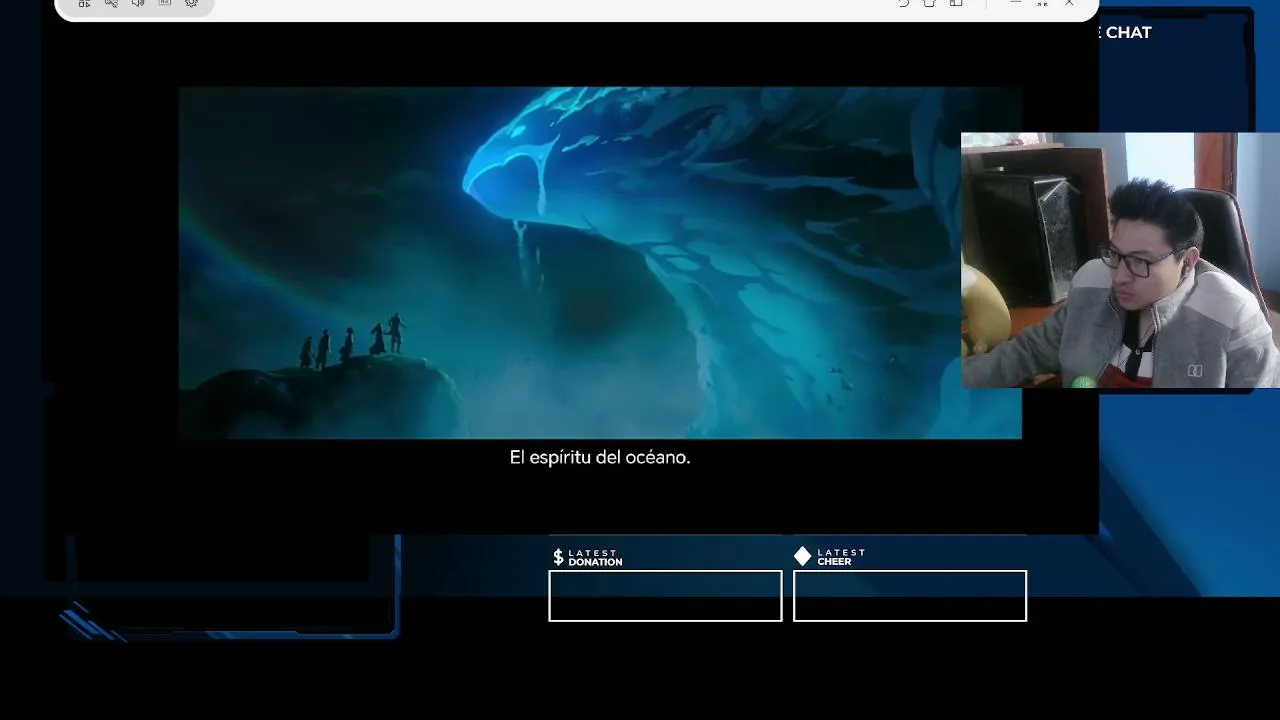Click the diamond cheer icon
Viewport: 1280px width, 720px height.
pos(803,556)
